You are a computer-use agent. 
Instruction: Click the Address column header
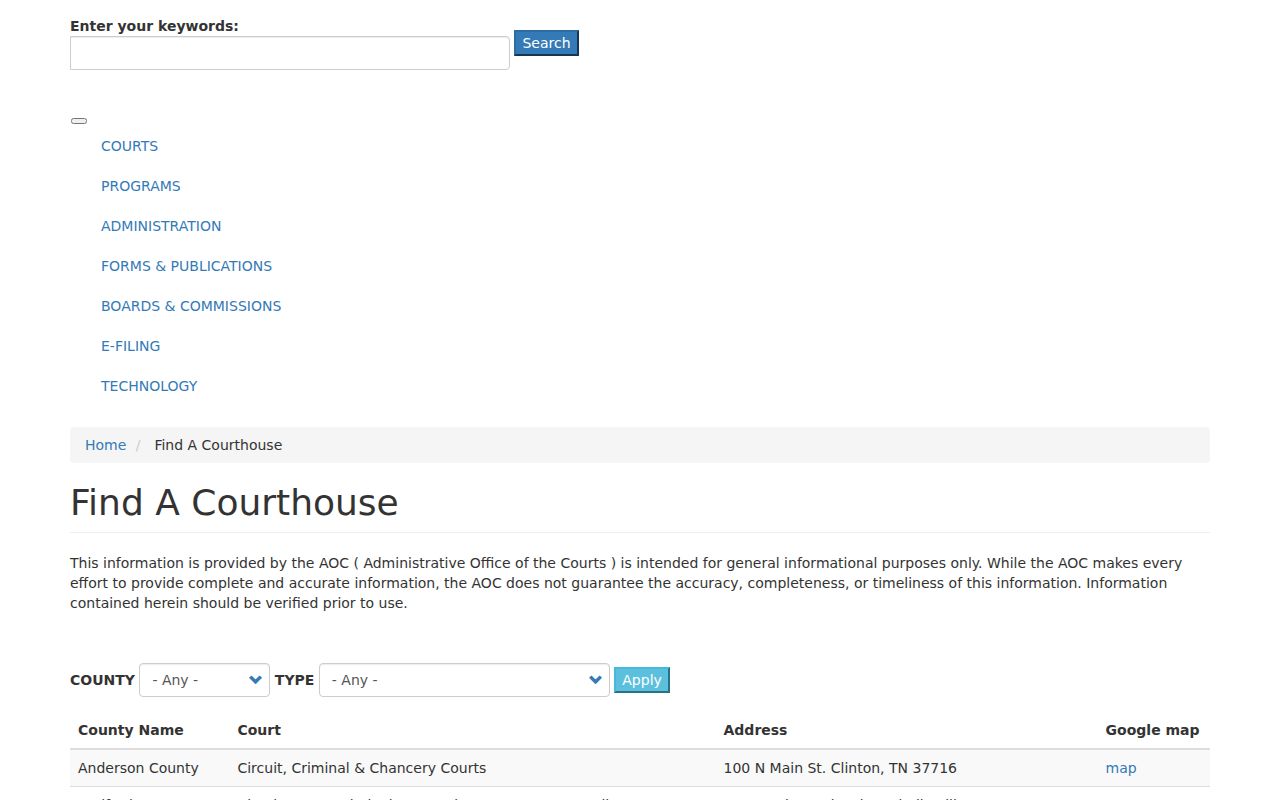755,730
